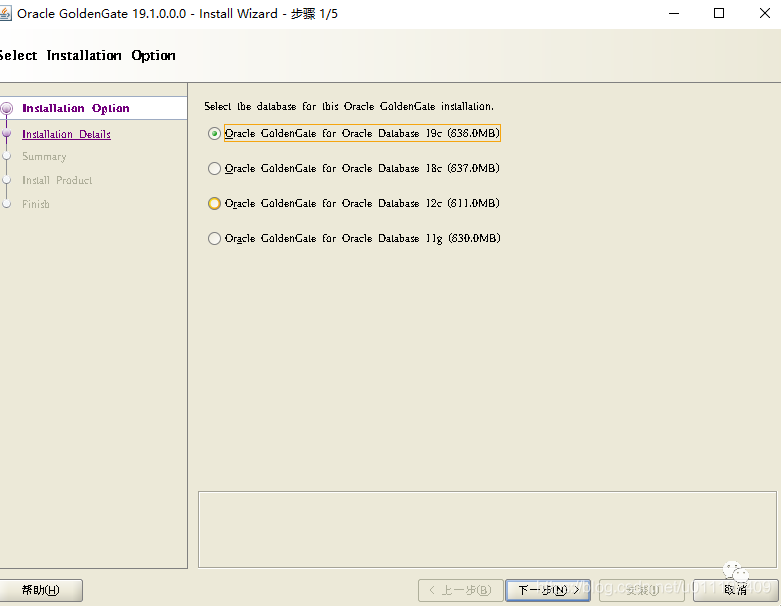Choose Oracle Database 11g radio option
This screenshot has height=606, width=781.
[214, 239]
